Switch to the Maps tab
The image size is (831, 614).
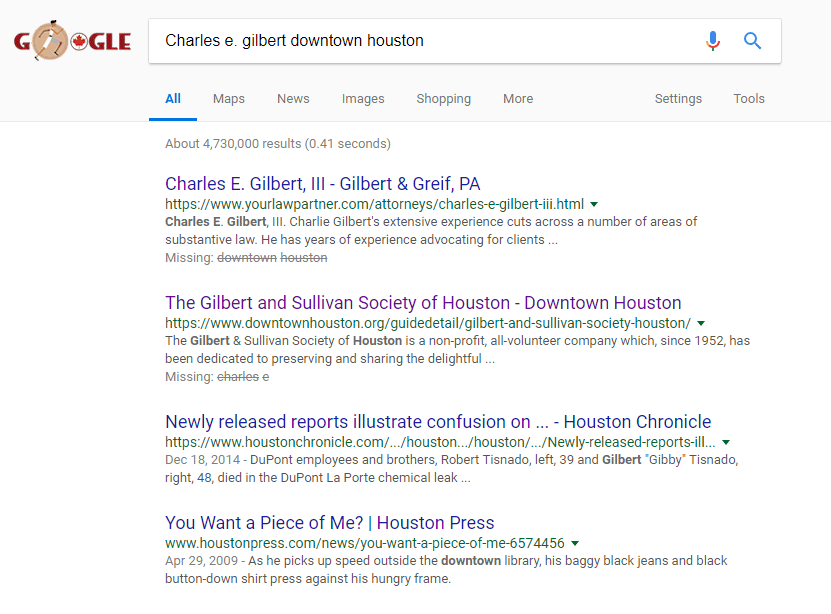click(228, 99)
